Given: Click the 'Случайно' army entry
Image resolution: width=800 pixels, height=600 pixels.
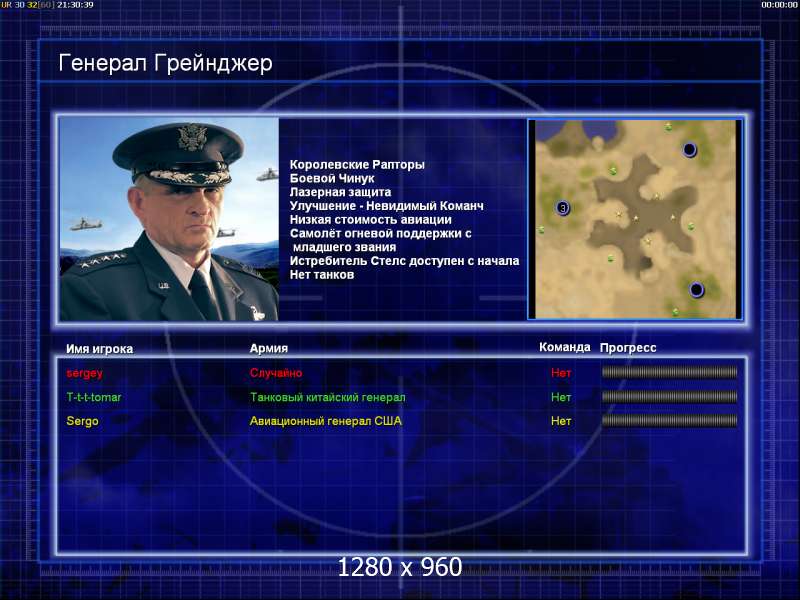Looking at the screenshot, I should tap(276, 373).
